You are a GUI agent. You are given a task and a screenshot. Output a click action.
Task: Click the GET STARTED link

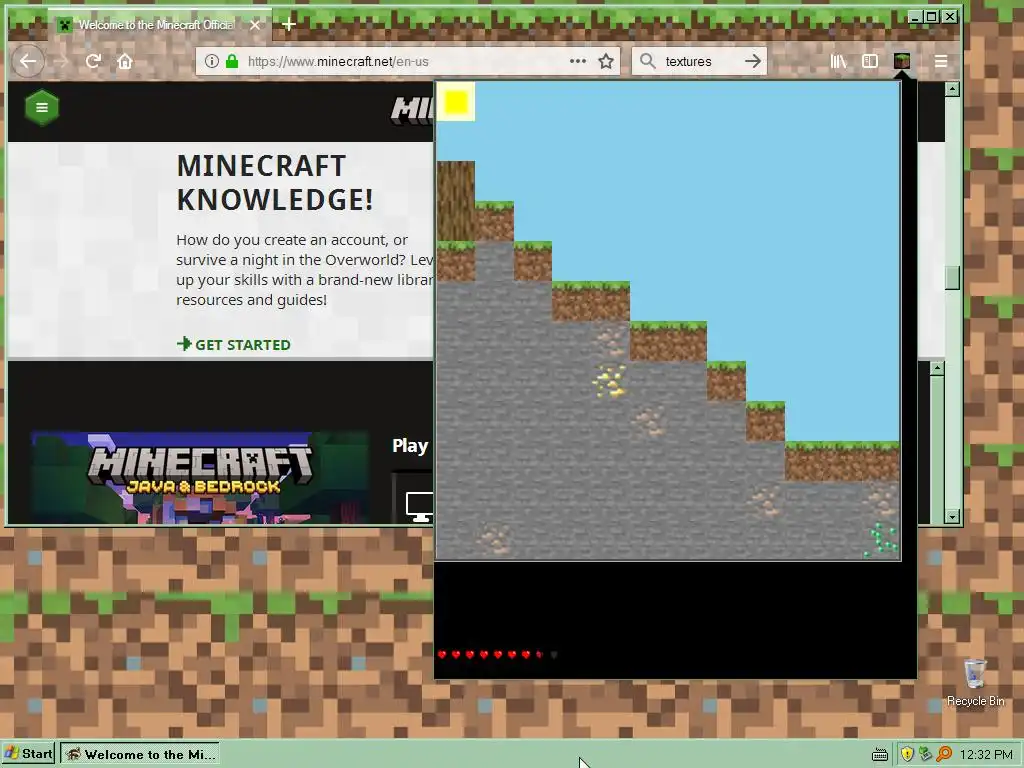pos(234,345)
